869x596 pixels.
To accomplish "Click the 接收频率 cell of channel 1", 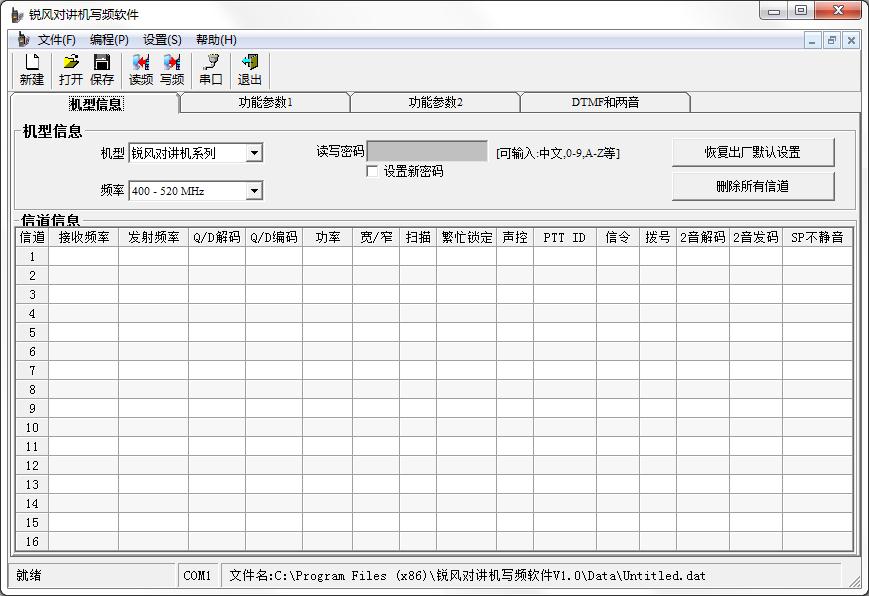I will tap(84, 257).
